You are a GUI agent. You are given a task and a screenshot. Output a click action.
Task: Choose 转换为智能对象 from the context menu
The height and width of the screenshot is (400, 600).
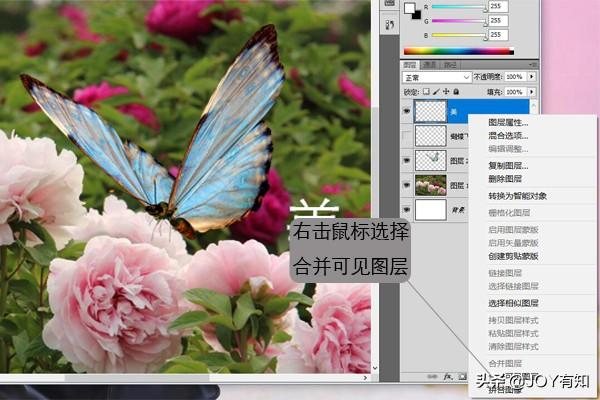pos(517,196)
